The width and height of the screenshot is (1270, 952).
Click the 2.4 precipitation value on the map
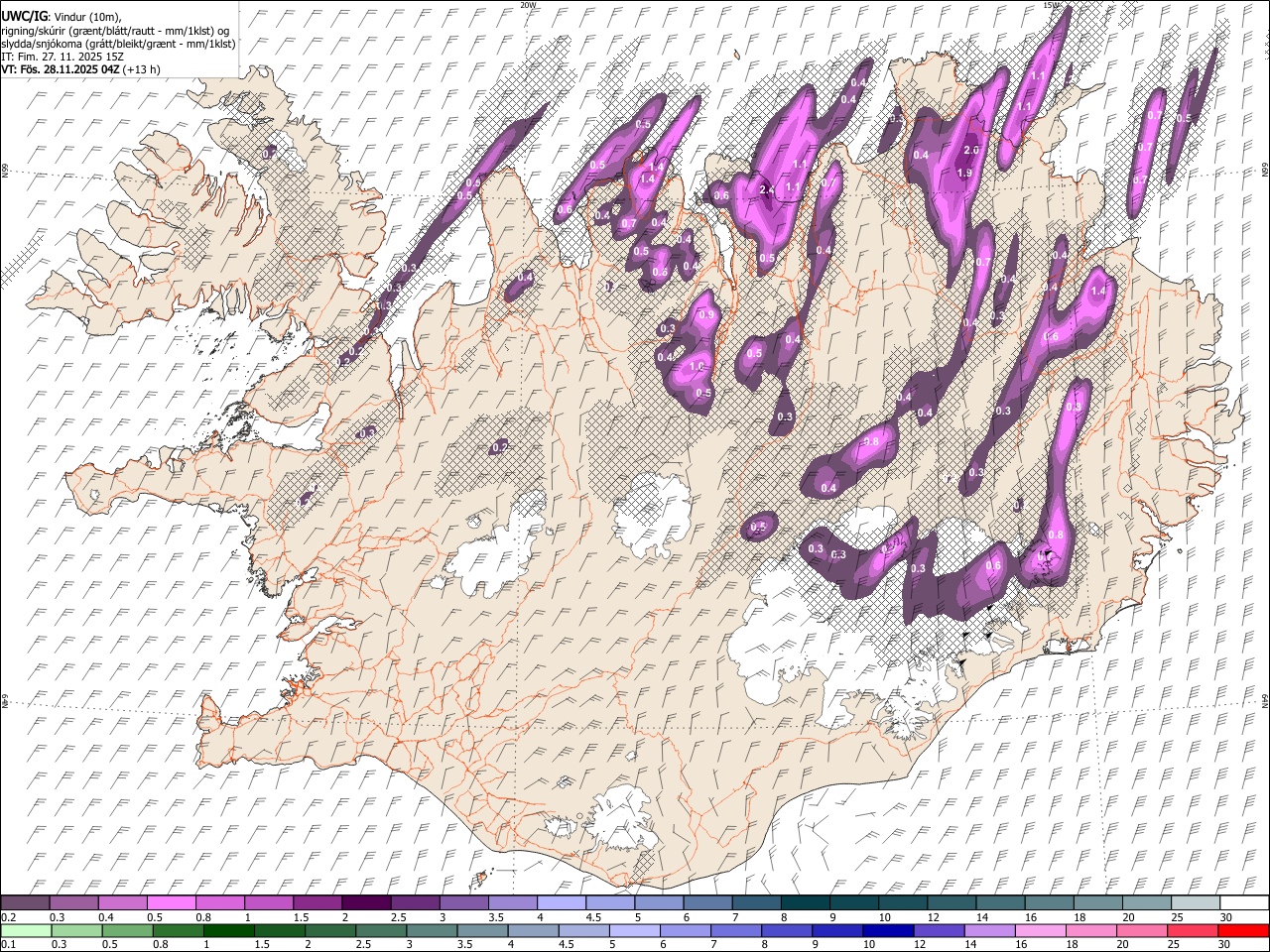click(x=766, y=190)
